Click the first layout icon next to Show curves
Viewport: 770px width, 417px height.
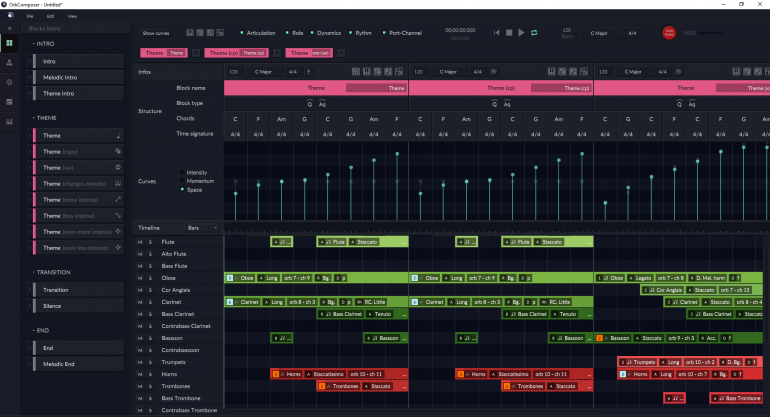190,33
